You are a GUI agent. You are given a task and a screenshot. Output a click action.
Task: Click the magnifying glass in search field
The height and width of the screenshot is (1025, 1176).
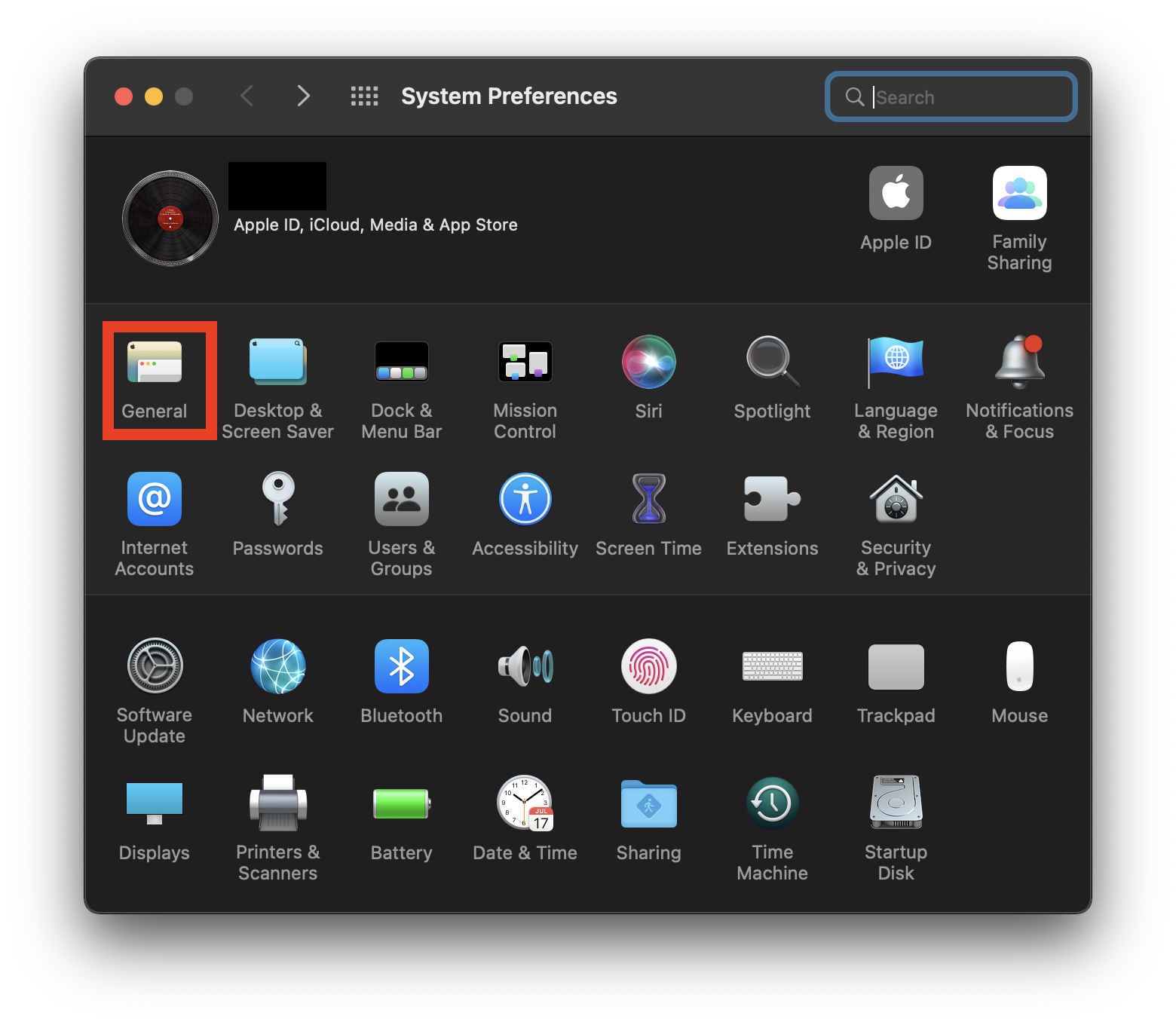point(854,96)
